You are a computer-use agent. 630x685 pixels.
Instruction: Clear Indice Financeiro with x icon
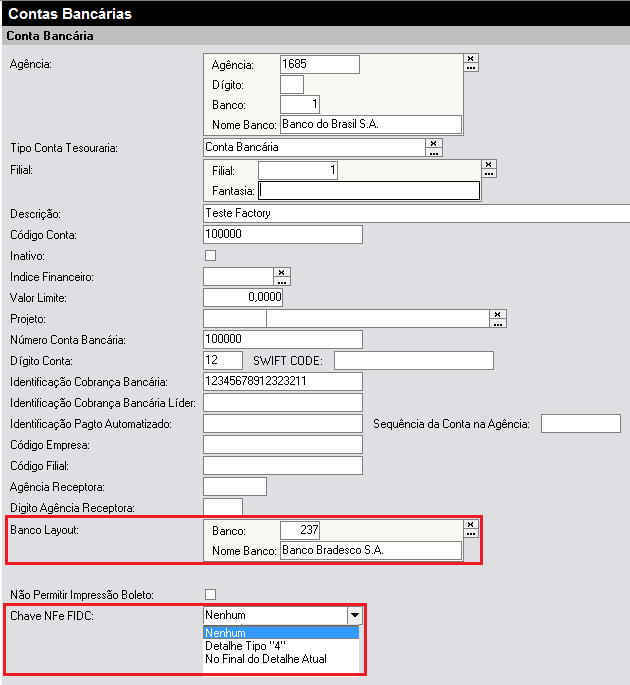(x=282, y=272)
